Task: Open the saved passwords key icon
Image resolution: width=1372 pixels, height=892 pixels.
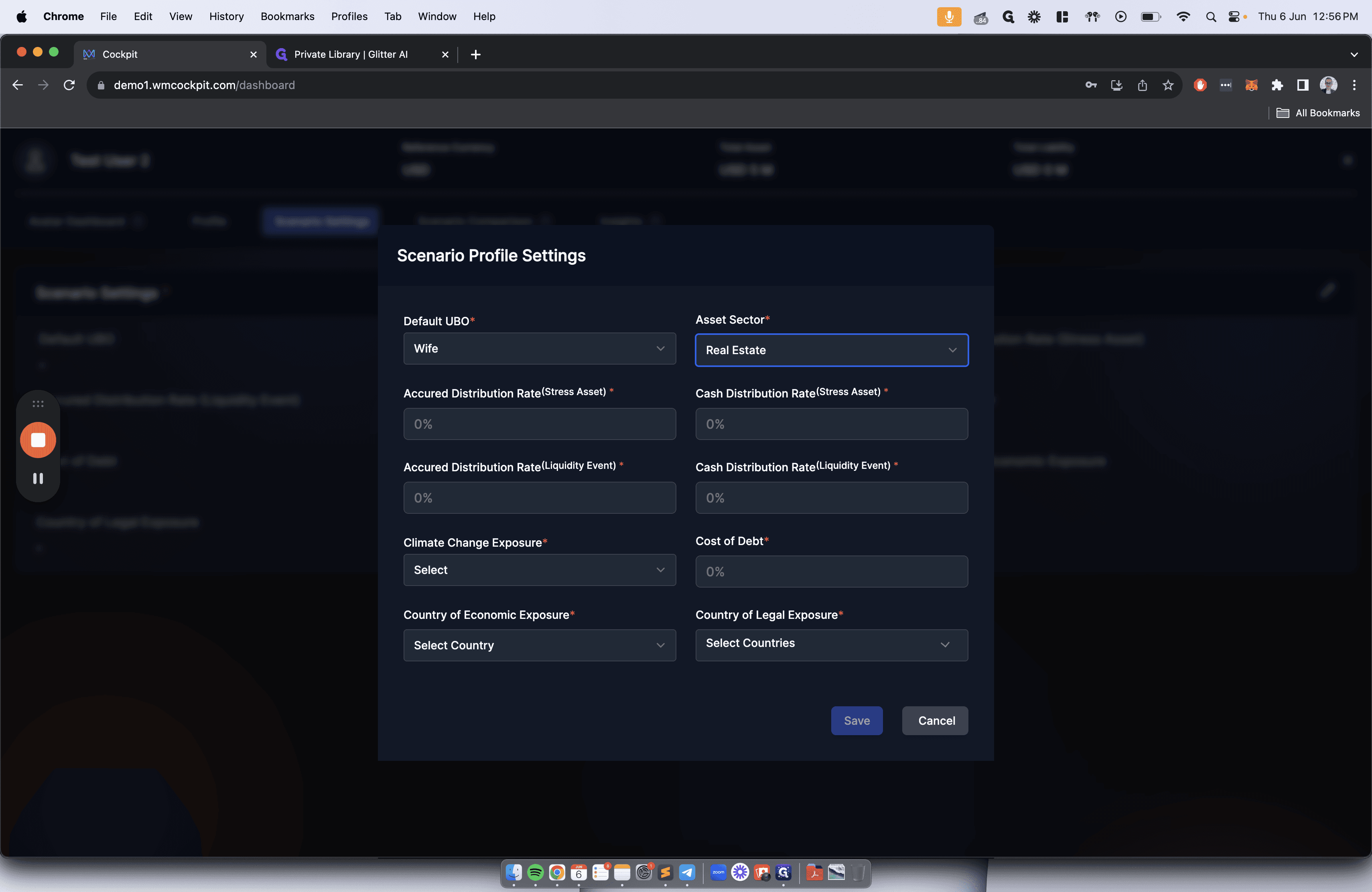Action: pyautogui.click(x=1091, y=85)
